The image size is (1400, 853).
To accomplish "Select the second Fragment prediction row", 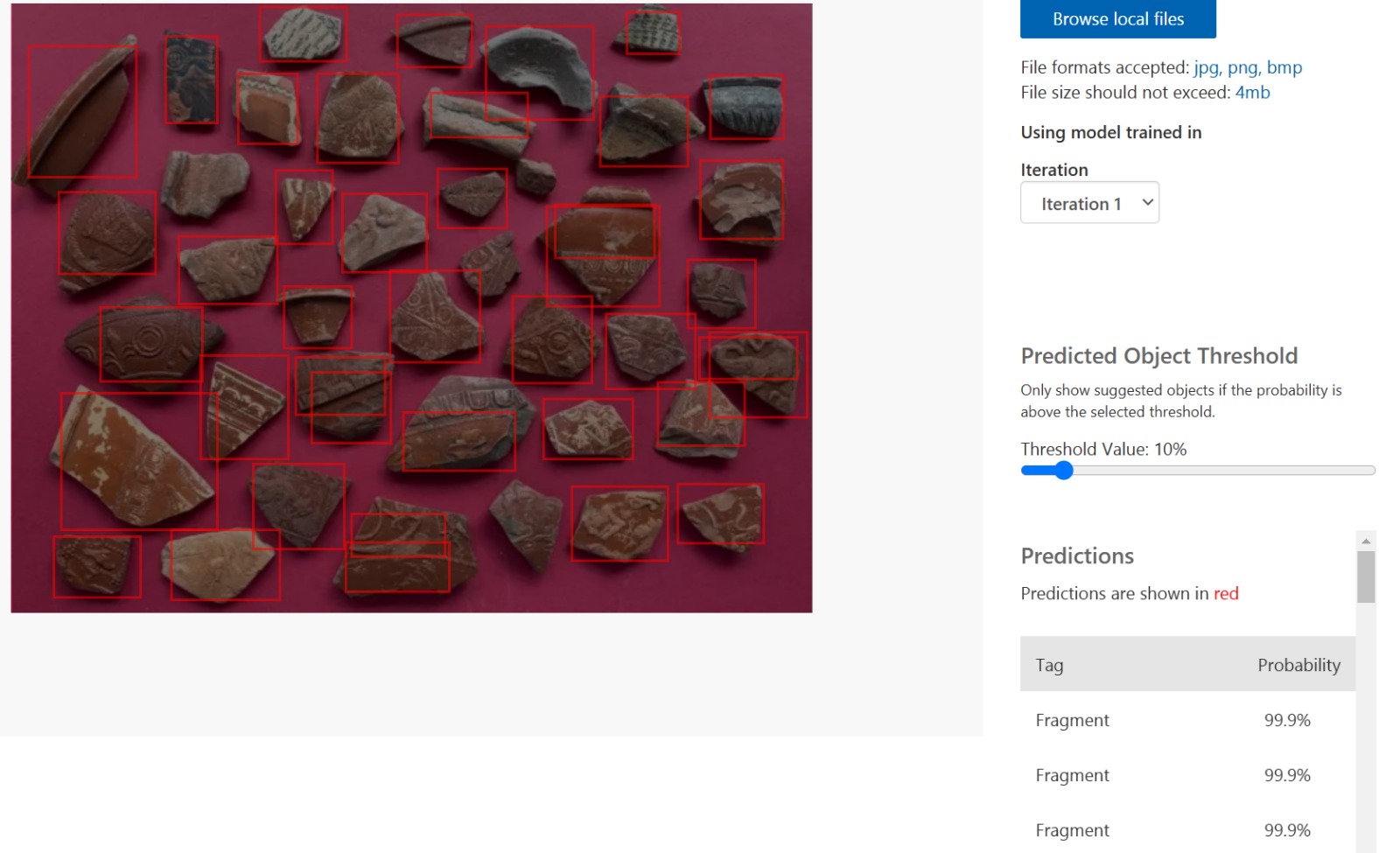I will tap(1186, 775).
